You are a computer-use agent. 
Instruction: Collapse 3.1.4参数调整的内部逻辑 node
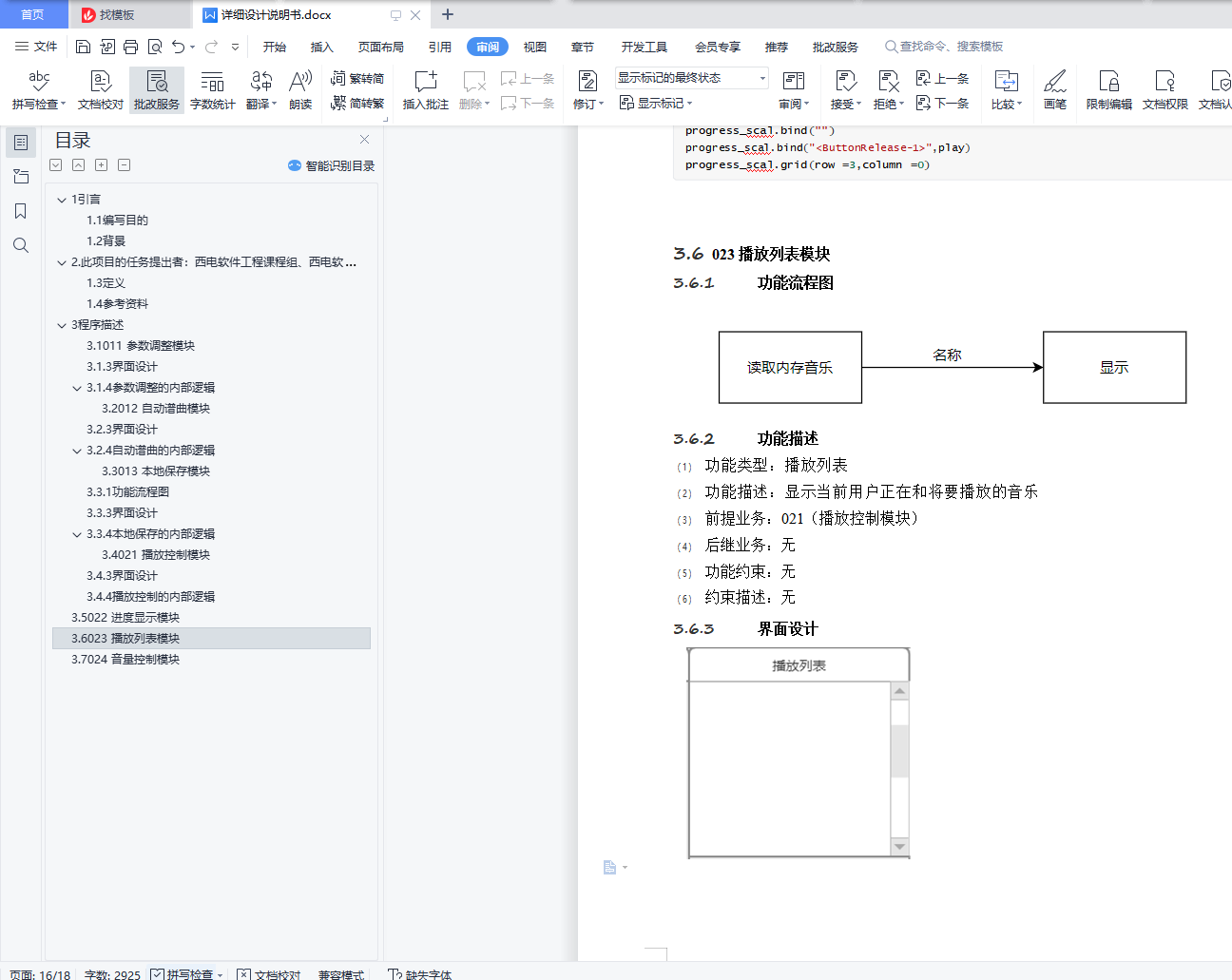pos(77,388)
